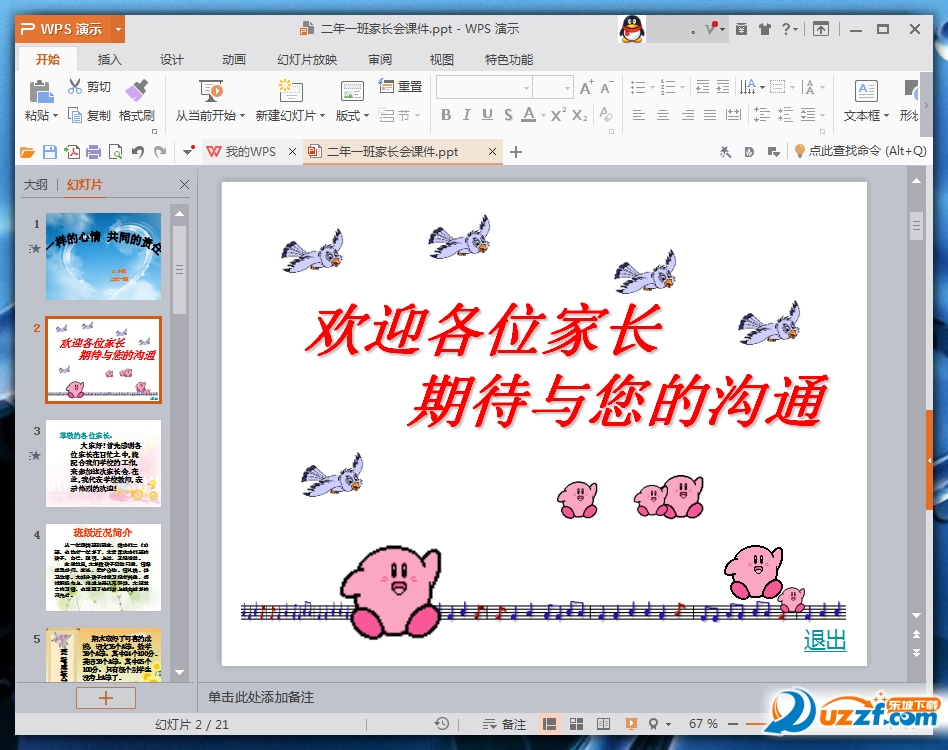Click the zoom out minus button
Viewport: 948px width, 750px height.
click(733, 724)
